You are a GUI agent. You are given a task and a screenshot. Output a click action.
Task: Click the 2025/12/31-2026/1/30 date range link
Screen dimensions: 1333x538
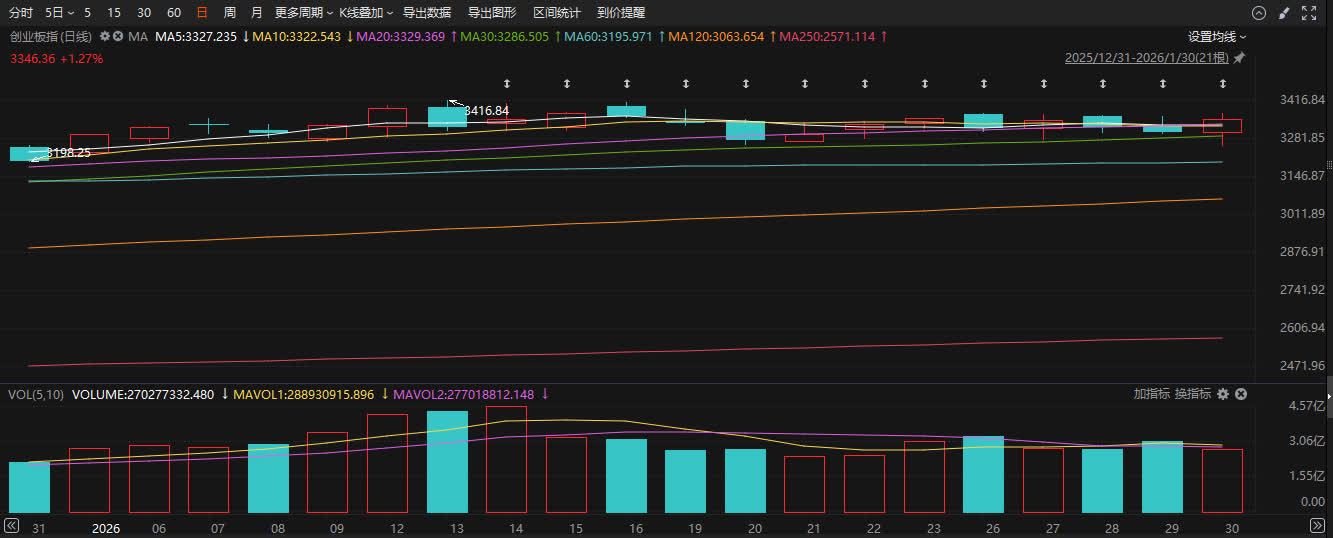pos(1147,58)
